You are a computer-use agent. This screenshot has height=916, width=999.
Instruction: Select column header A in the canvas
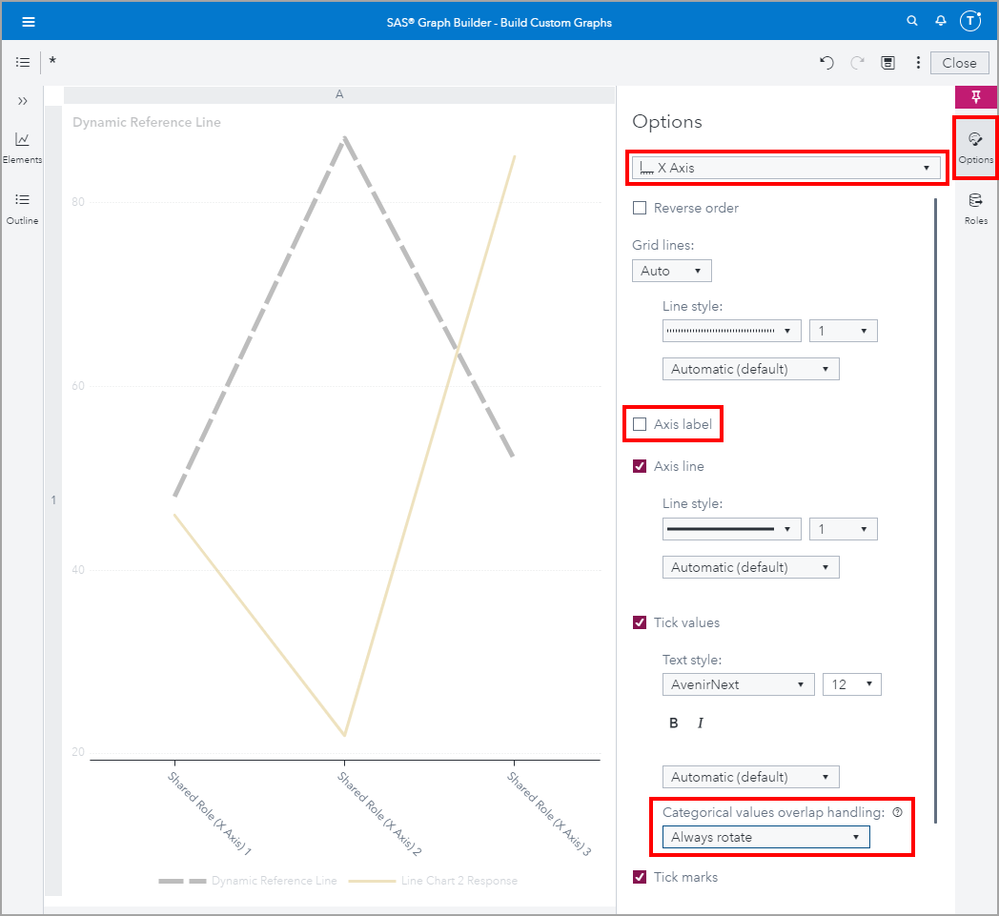click(x=339, y=94)
